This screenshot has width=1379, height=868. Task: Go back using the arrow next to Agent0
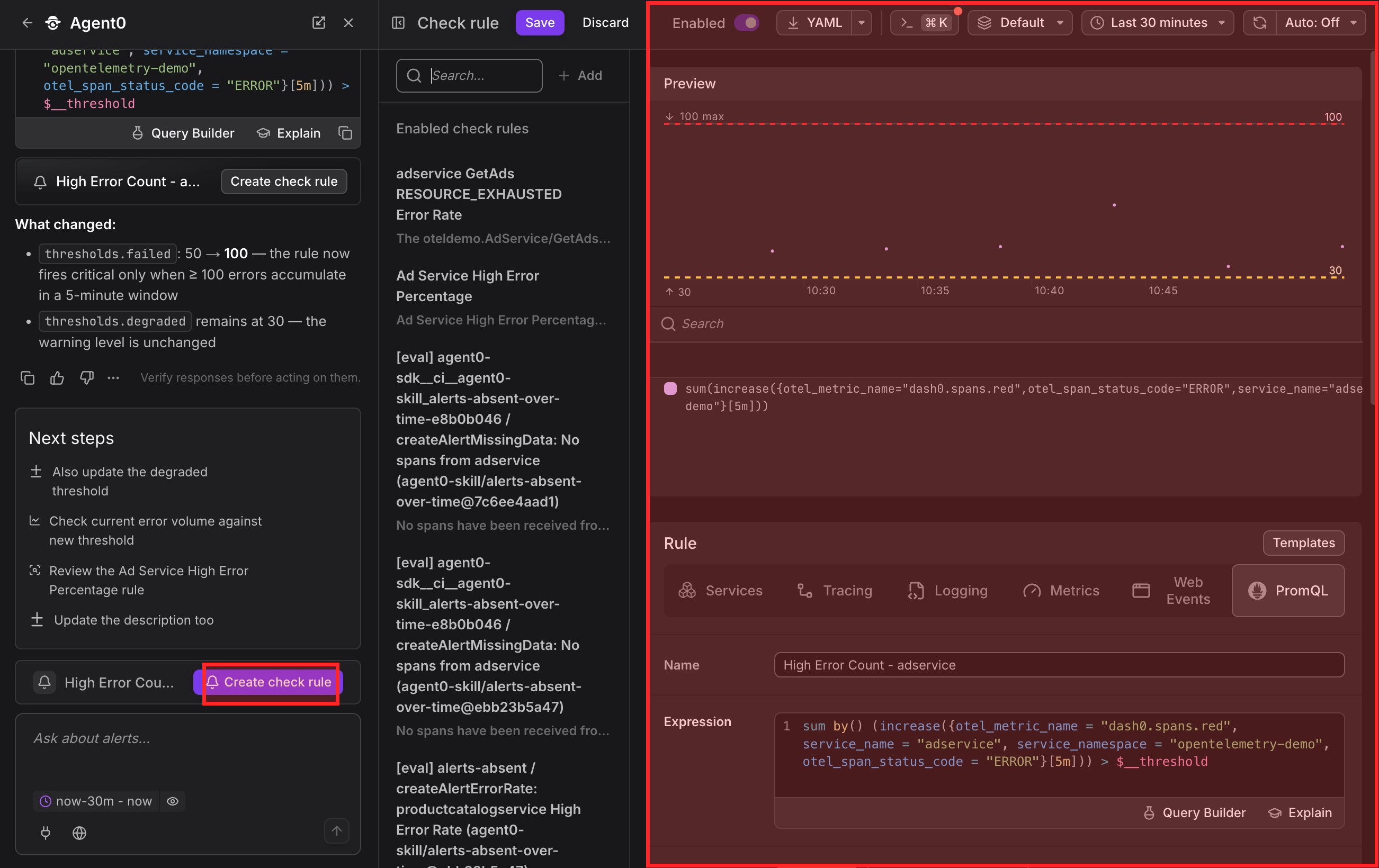click(27, 23)
